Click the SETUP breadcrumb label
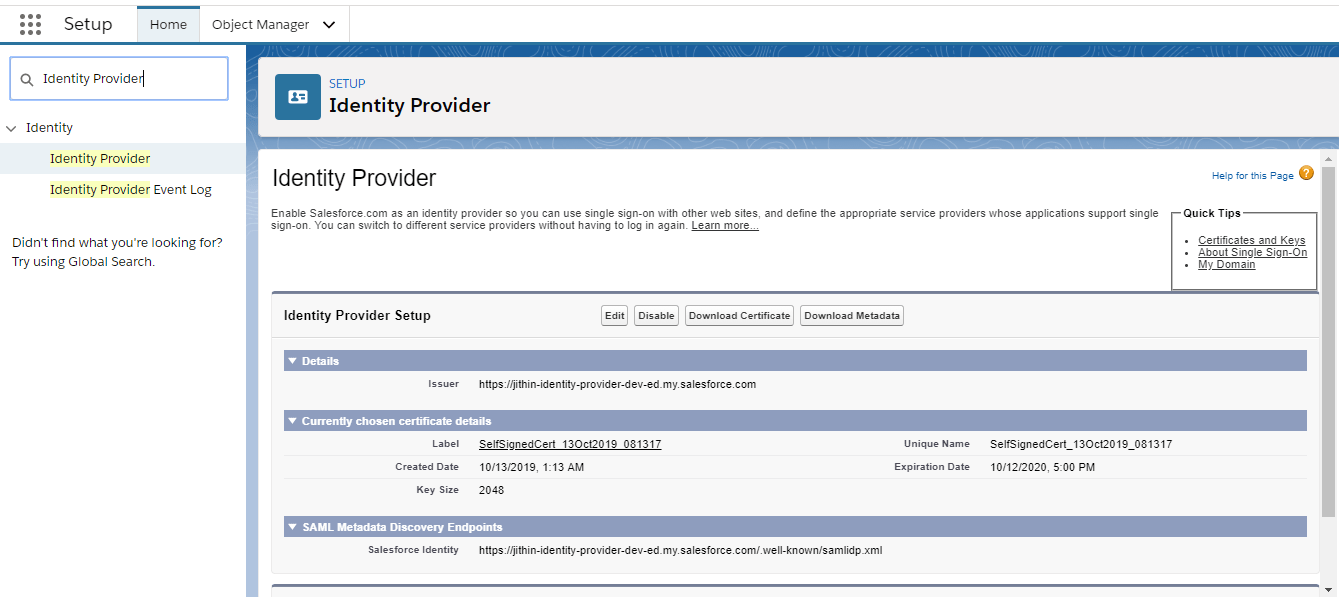 [x=347, y=84]
